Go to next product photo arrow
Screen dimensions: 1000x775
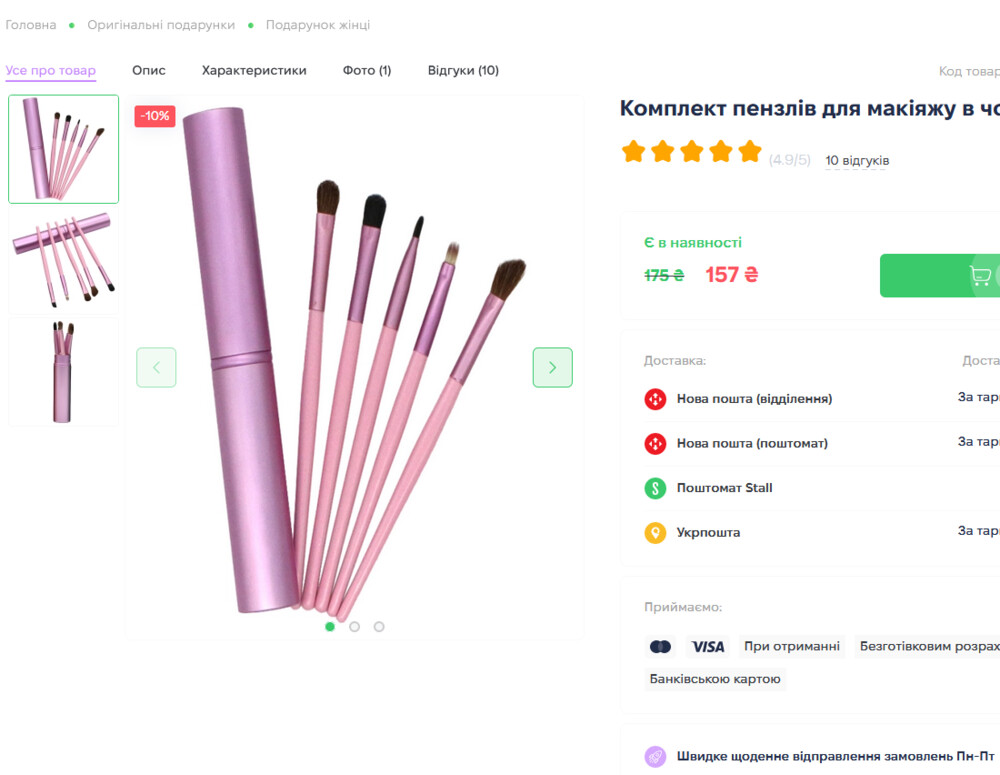[552, 367]
